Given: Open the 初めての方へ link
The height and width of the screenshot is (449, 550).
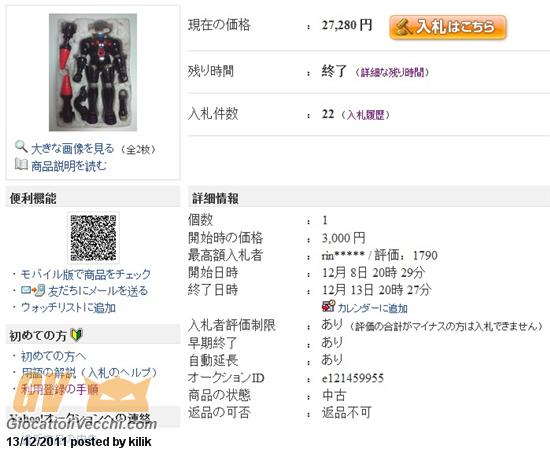Looking at the screenshot, I should 53,356.
